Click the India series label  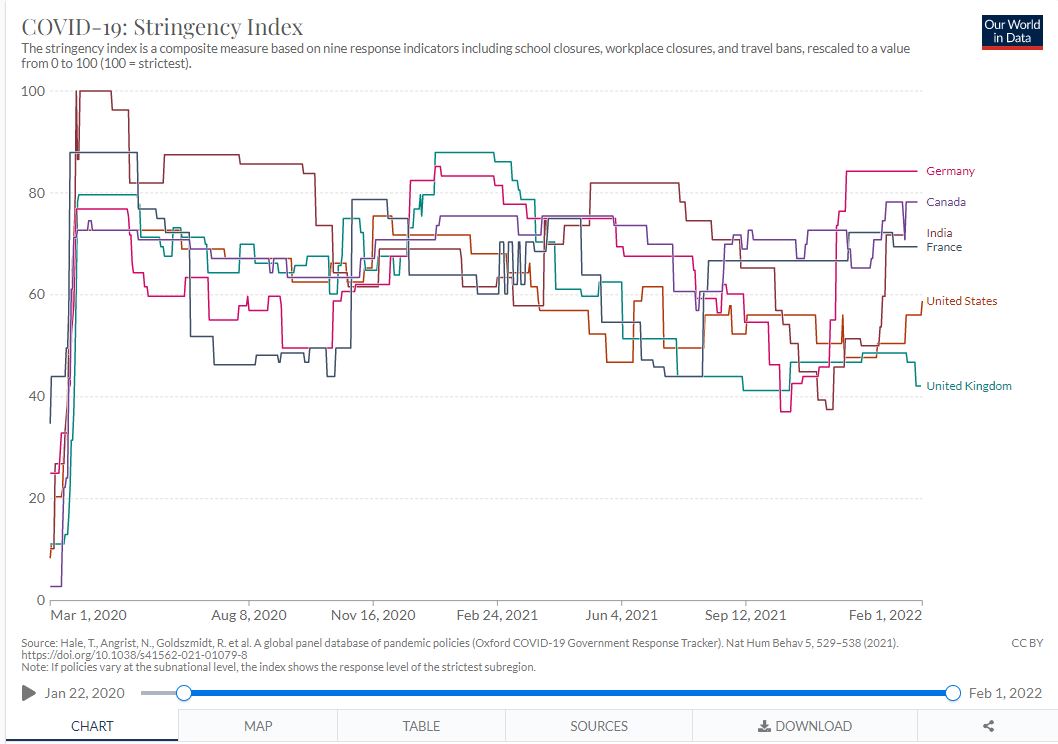(939, 233)
